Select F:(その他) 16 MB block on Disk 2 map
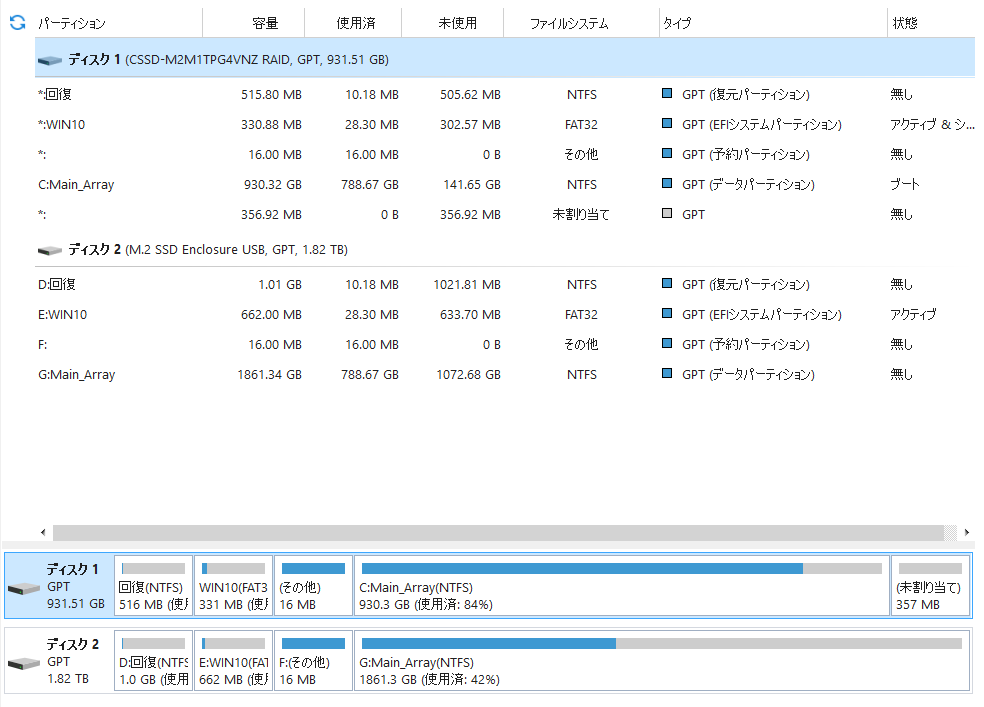This screenshot has width=984, height=707. click(313, 661)
